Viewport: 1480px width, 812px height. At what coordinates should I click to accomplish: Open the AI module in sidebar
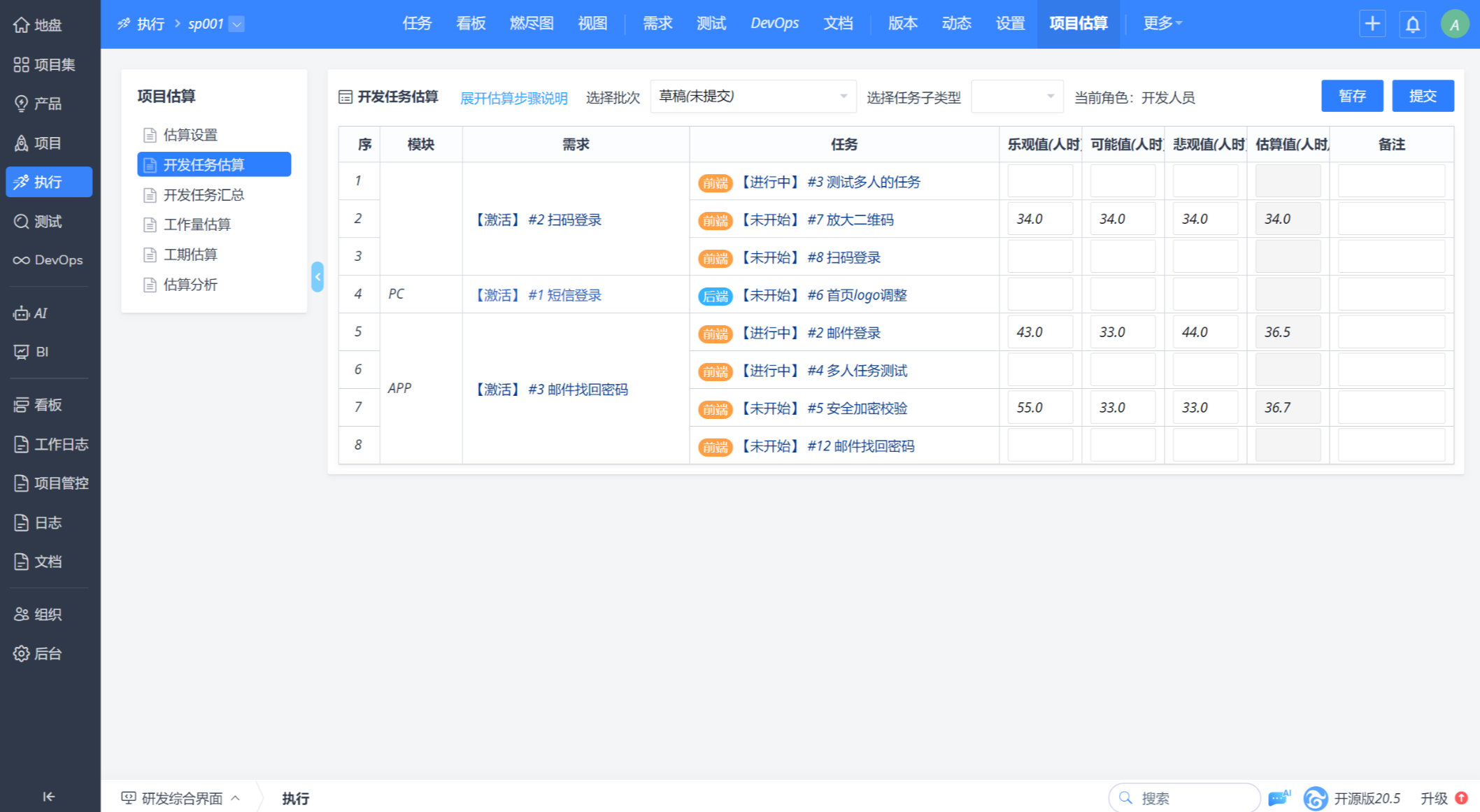[x=40, y=313]
